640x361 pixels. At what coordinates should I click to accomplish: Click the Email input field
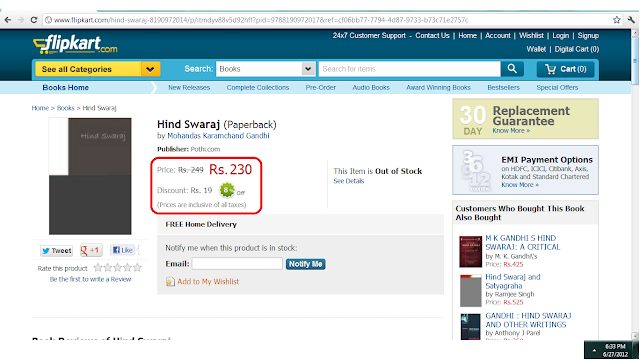(x=237, y=264)
